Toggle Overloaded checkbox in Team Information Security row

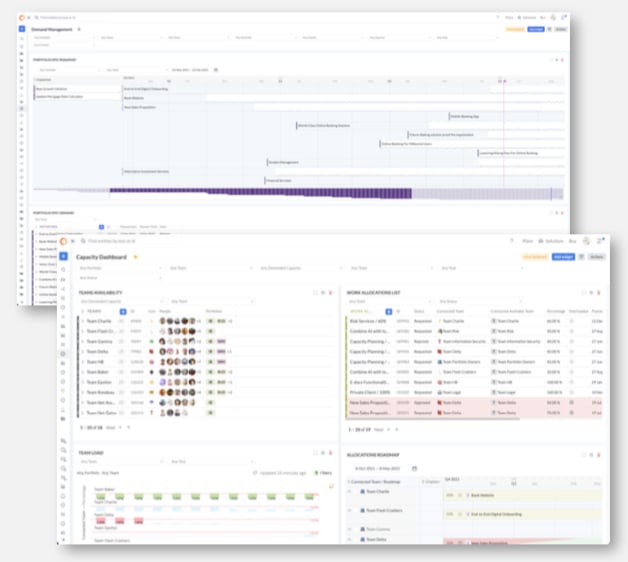[x=572, y=342]
